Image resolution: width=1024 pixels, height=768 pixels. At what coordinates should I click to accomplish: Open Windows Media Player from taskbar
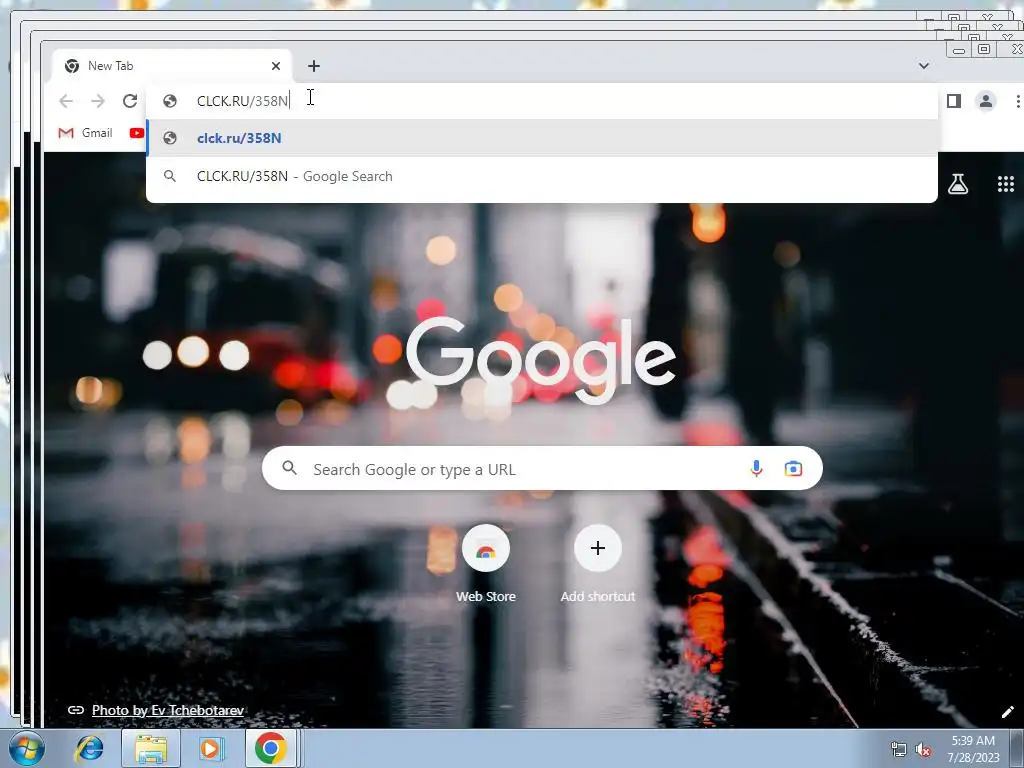(210, 748)
